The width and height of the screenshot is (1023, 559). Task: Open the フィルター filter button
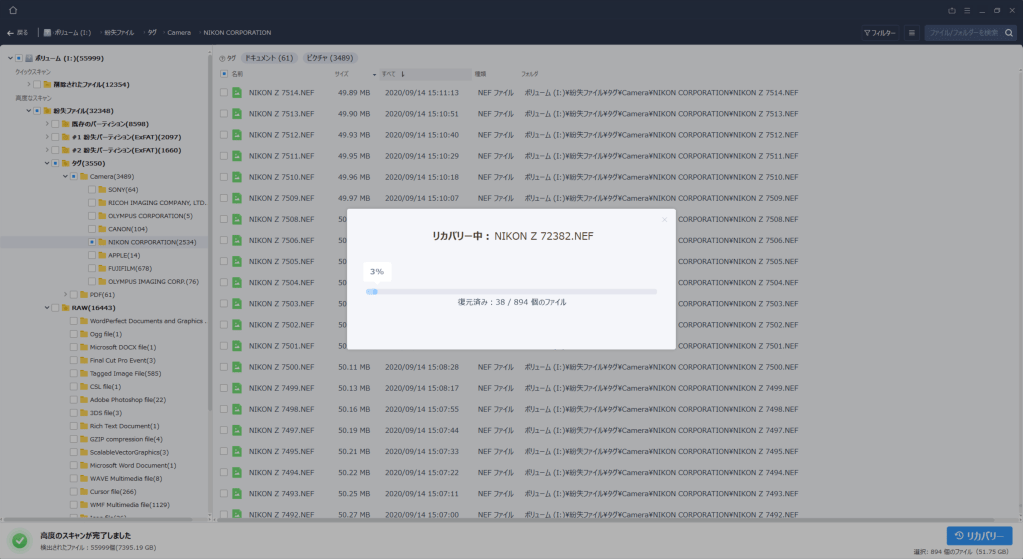(880, 32)
